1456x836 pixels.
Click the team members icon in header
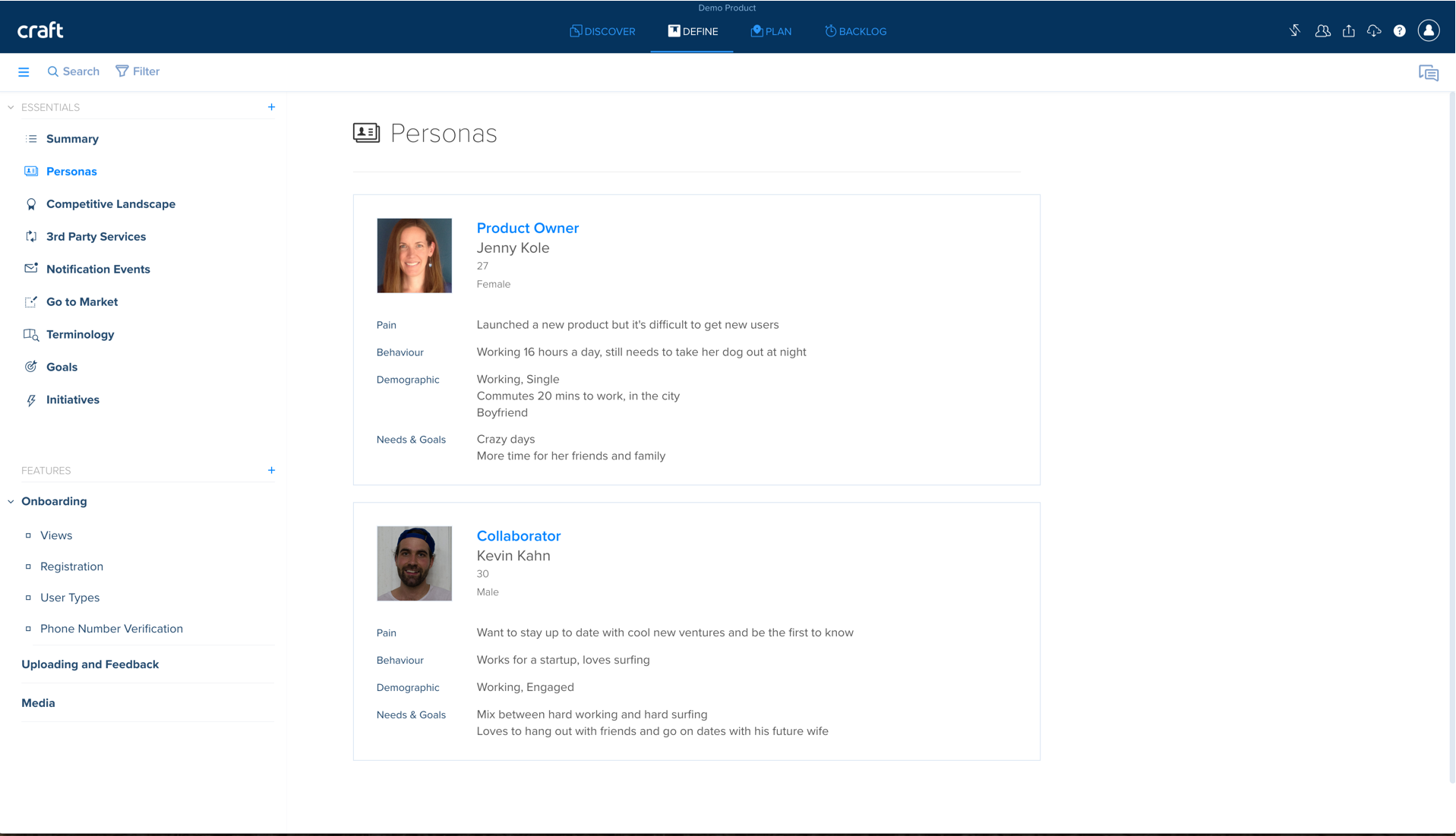pyautogui.click(x=1322, y=31)
